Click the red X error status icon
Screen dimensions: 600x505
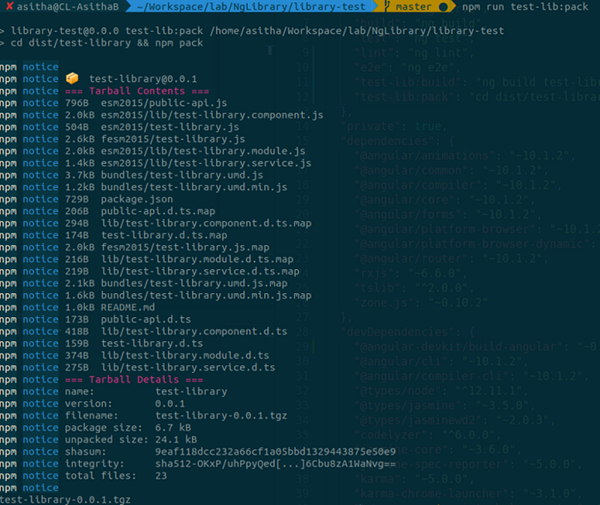click(10, 6)
